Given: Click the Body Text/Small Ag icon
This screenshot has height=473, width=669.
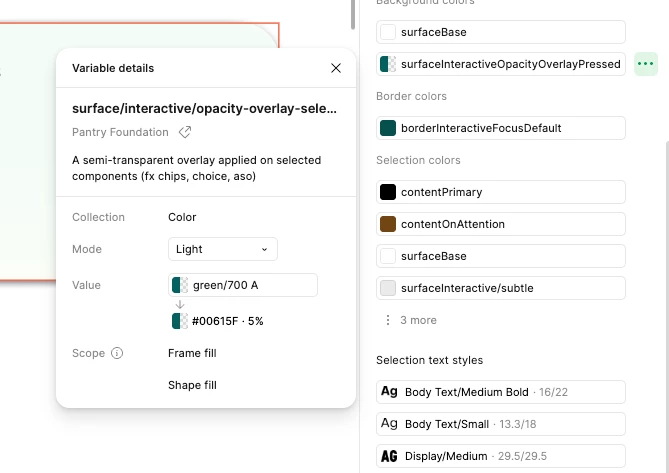Looking at the screenshot, I should click(x=389, y=424).
